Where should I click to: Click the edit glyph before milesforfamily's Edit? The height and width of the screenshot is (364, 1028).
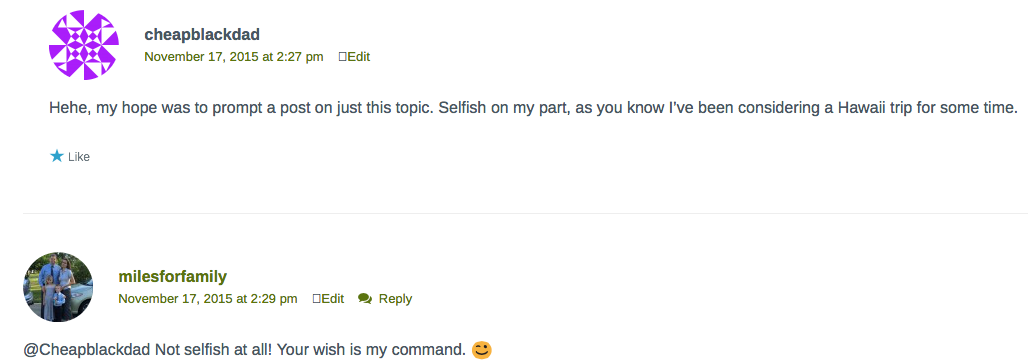pyautogui.click(x=317, y=299)
